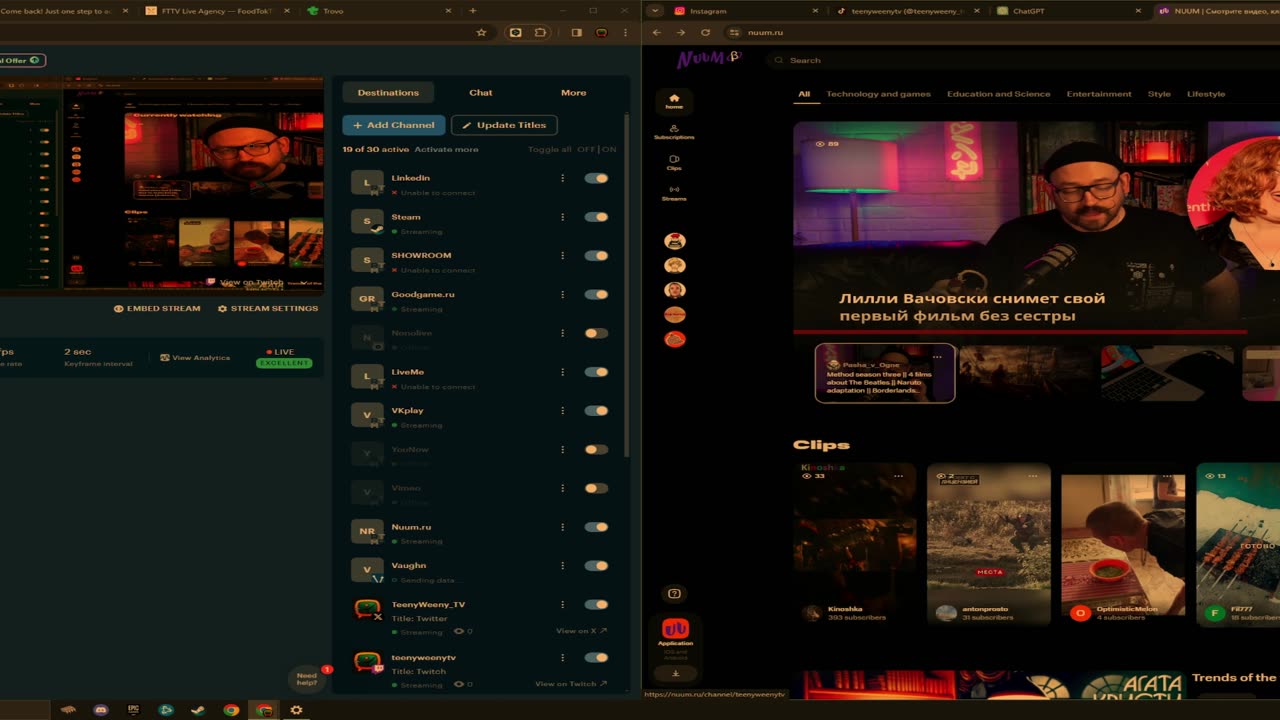Toggle the LiveMe destination
Image resolution: width=1280 pixels, height=720 pixels.
pyautogui.click(x=596, y=372)
